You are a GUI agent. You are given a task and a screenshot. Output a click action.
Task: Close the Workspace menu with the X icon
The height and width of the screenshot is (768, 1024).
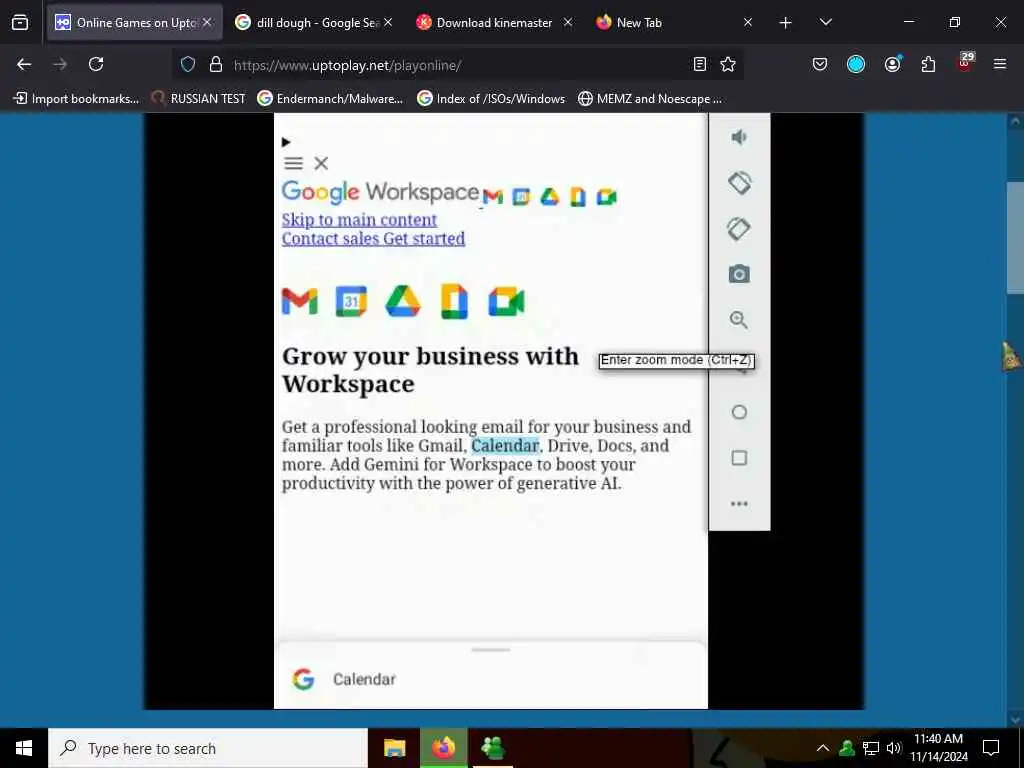tap(321, 163)
